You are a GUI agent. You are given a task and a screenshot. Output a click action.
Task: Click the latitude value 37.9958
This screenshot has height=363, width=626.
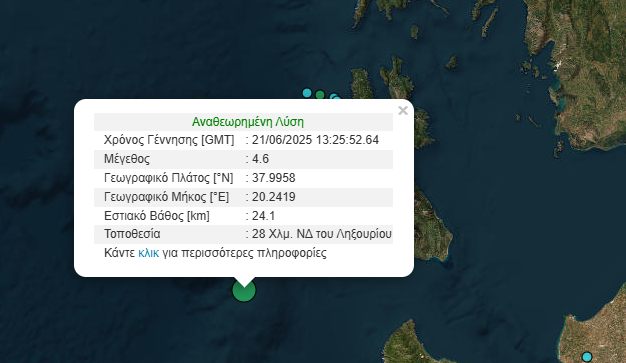pyautogui.click(x=273, y=178)
